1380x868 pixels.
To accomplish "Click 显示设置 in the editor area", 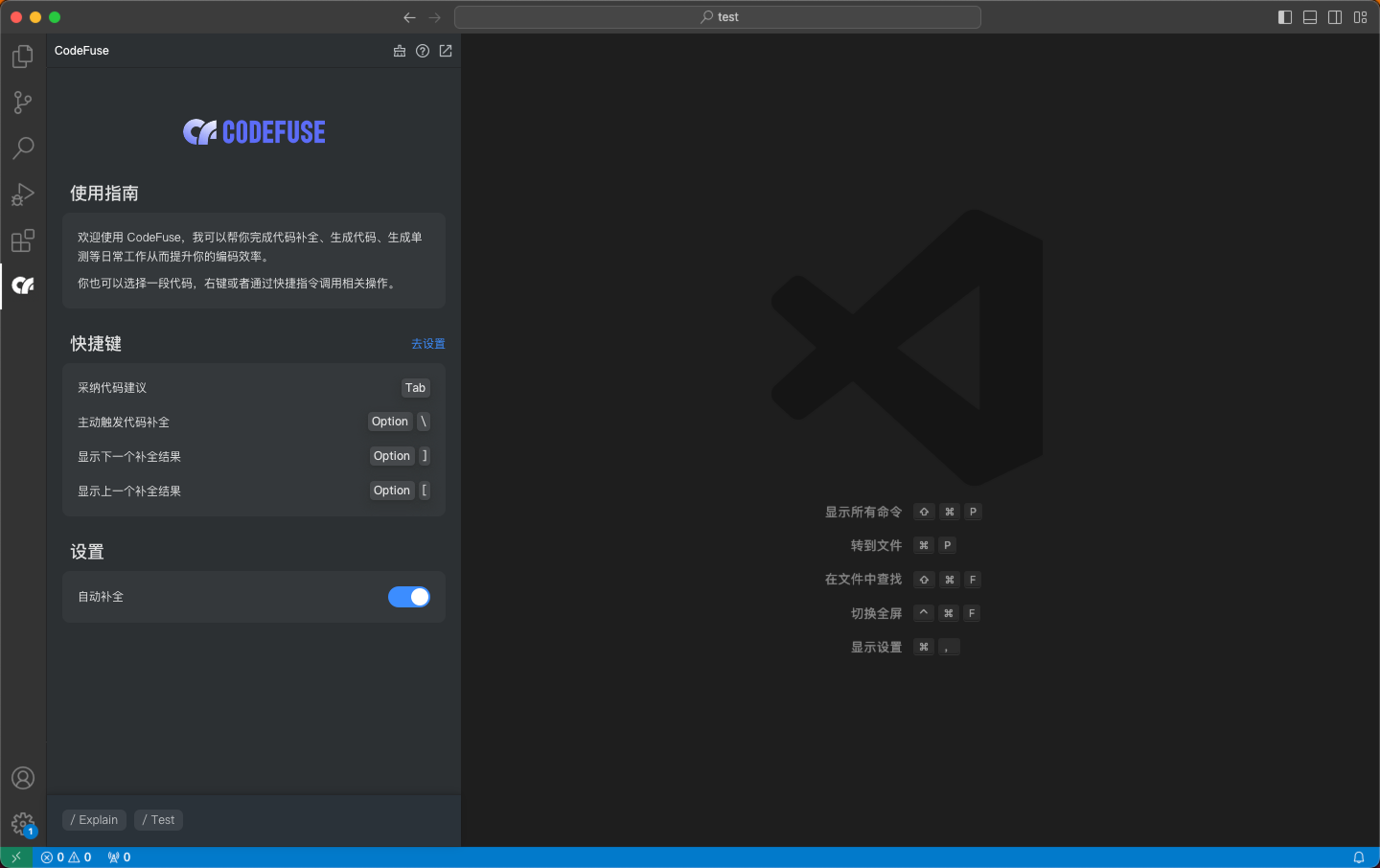I will pos(877,648).
